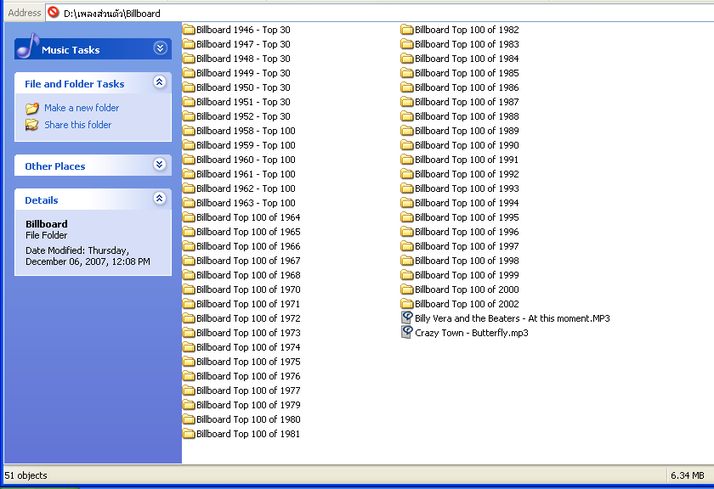
Task: Expand the Other Places panel
Action: [159, 164]
